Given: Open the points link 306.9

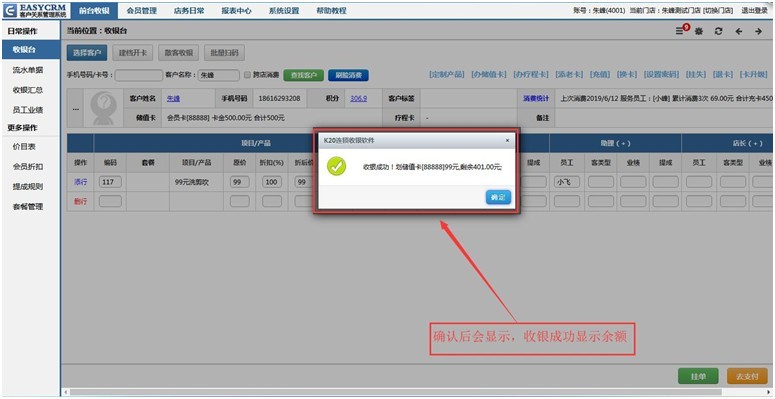Looking at the screenshot, I should coord(359,98).
